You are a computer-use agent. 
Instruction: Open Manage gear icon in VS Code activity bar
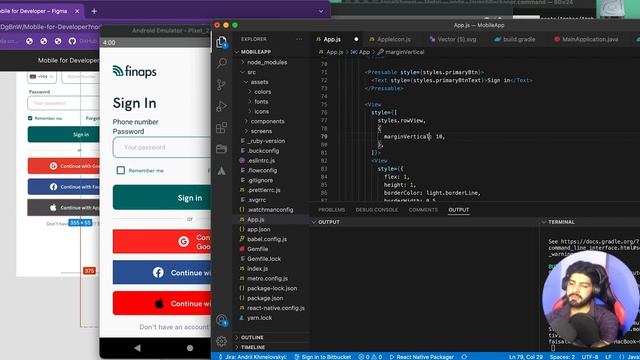[222, 341]
